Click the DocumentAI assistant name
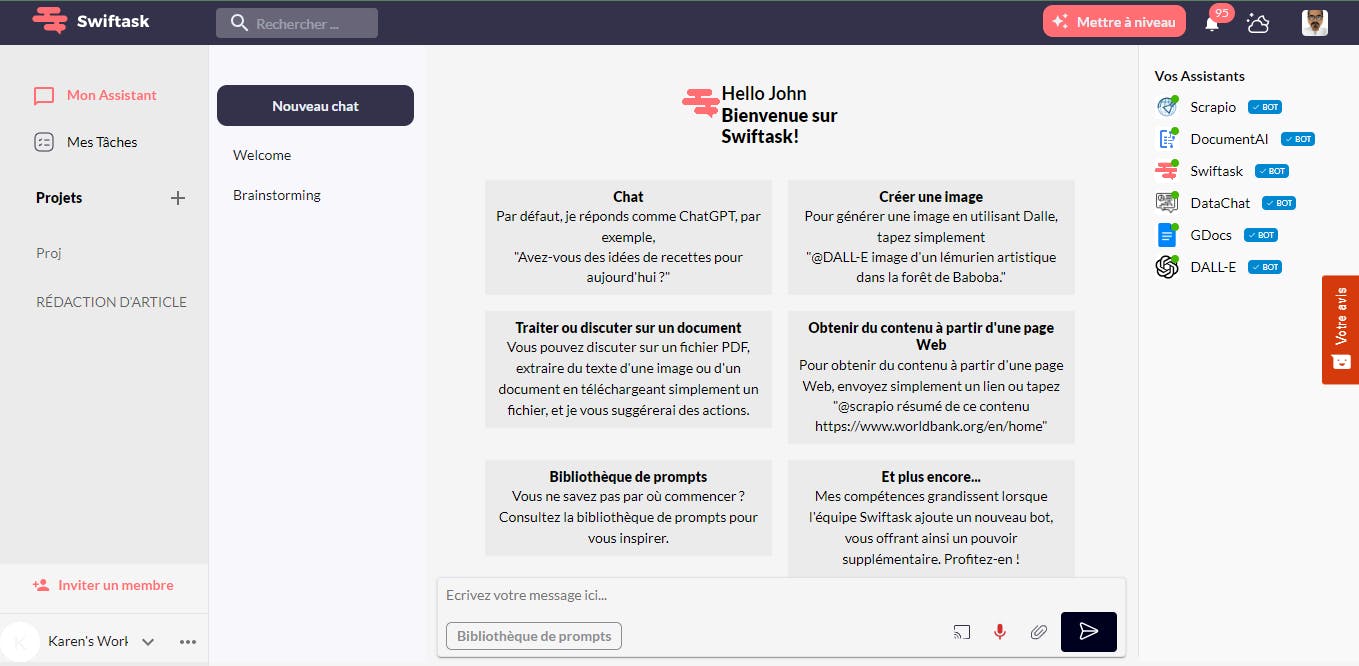This screenshot has height=666, width=1359. click(1229, 139)
